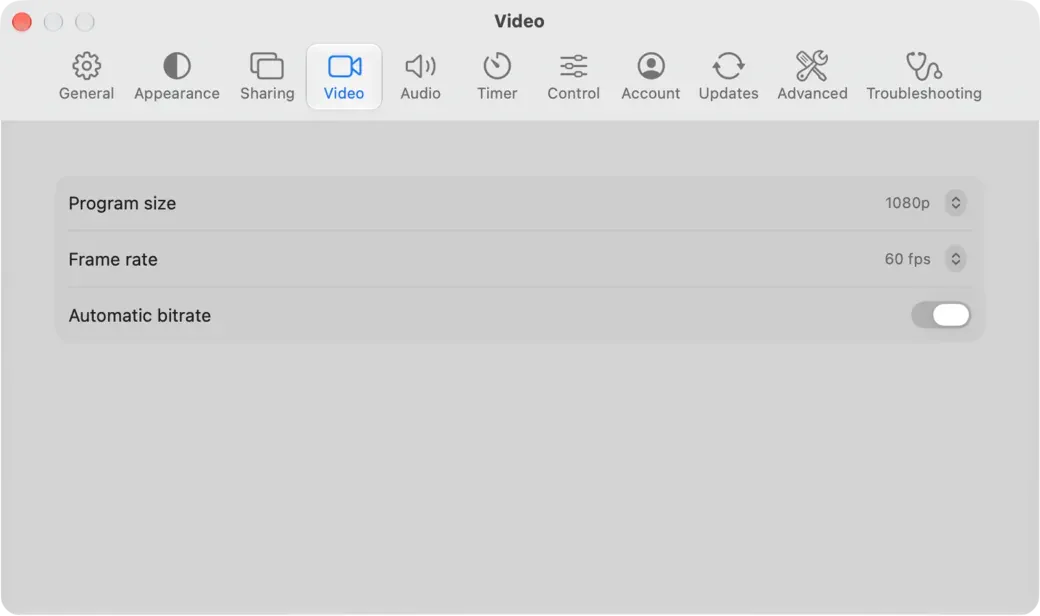1040x616 pixels.
Task: Click the "Program size" label
Action: coord(122,204)
